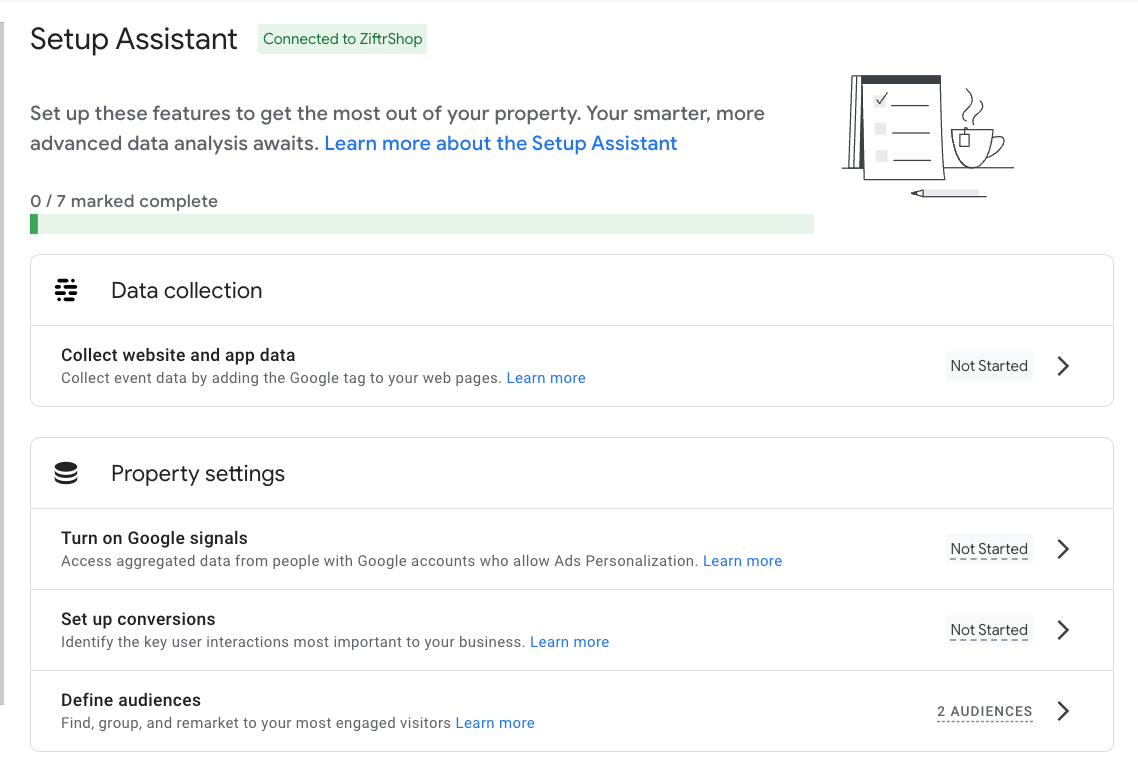Select the Define audiences heading

click(x=131, y=700)
